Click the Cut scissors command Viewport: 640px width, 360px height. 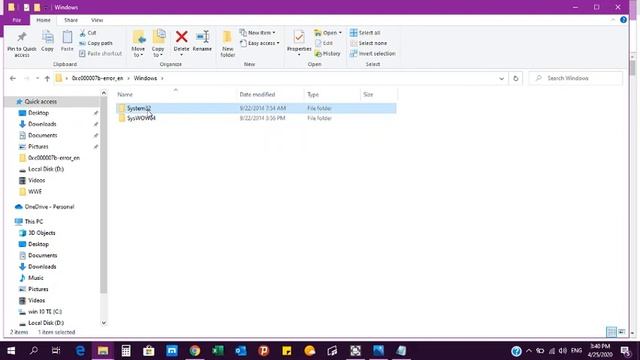pyautogui.click(x=88, y=33)
